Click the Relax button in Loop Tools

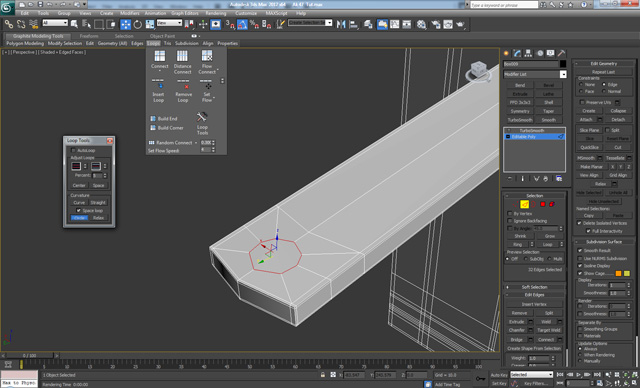(98, 218)
